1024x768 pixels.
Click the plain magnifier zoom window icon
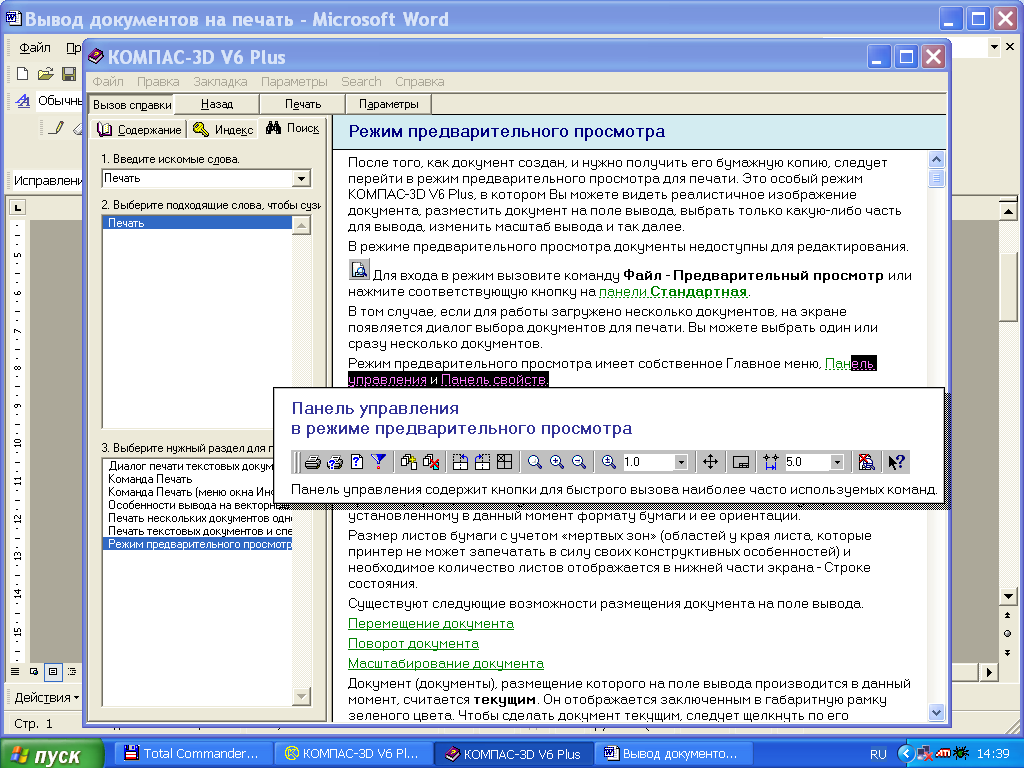pyautogui.click(x=535, y=462)
